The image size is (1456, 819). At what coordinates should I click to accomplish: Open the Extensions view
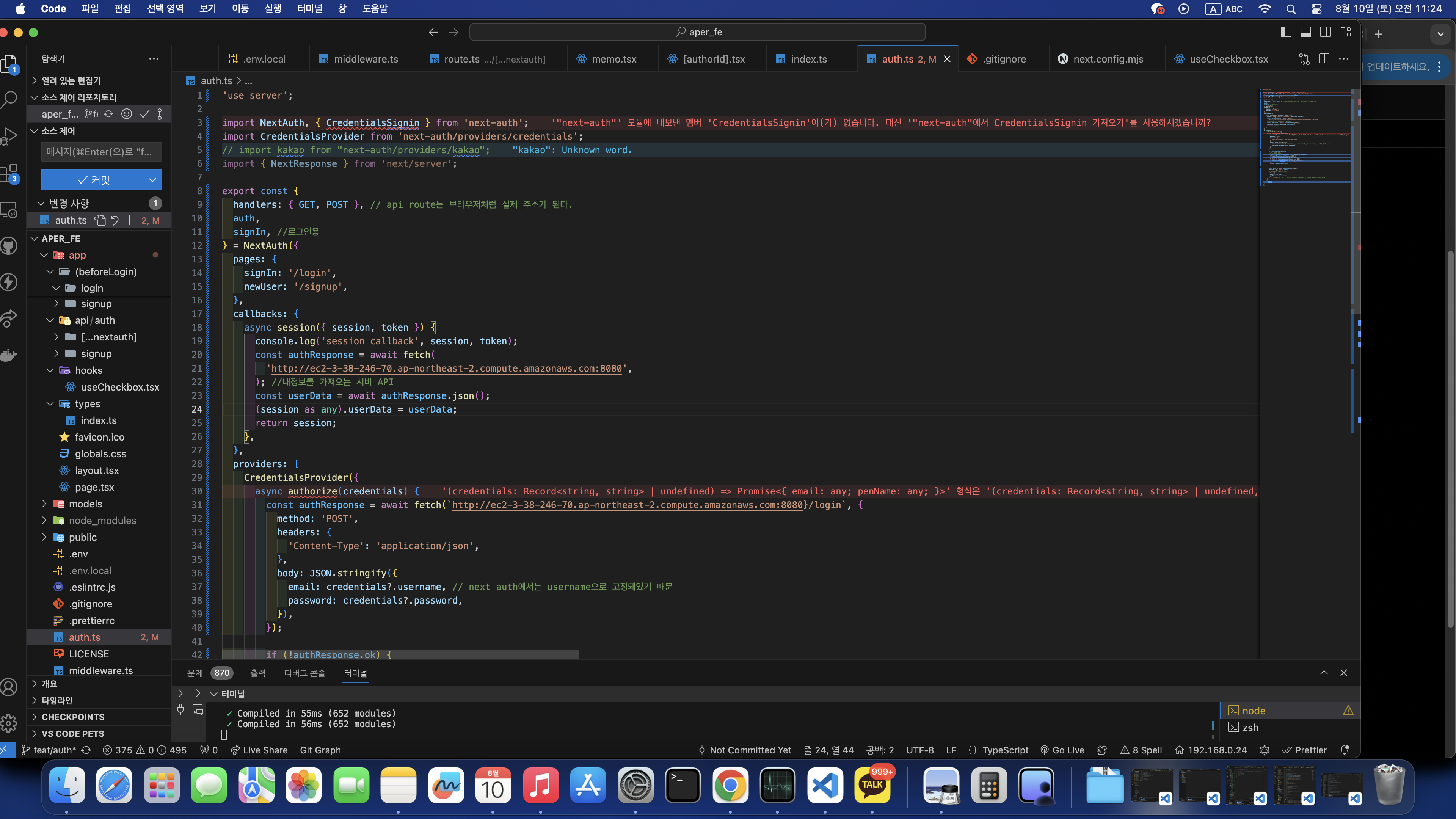[9, 173]
